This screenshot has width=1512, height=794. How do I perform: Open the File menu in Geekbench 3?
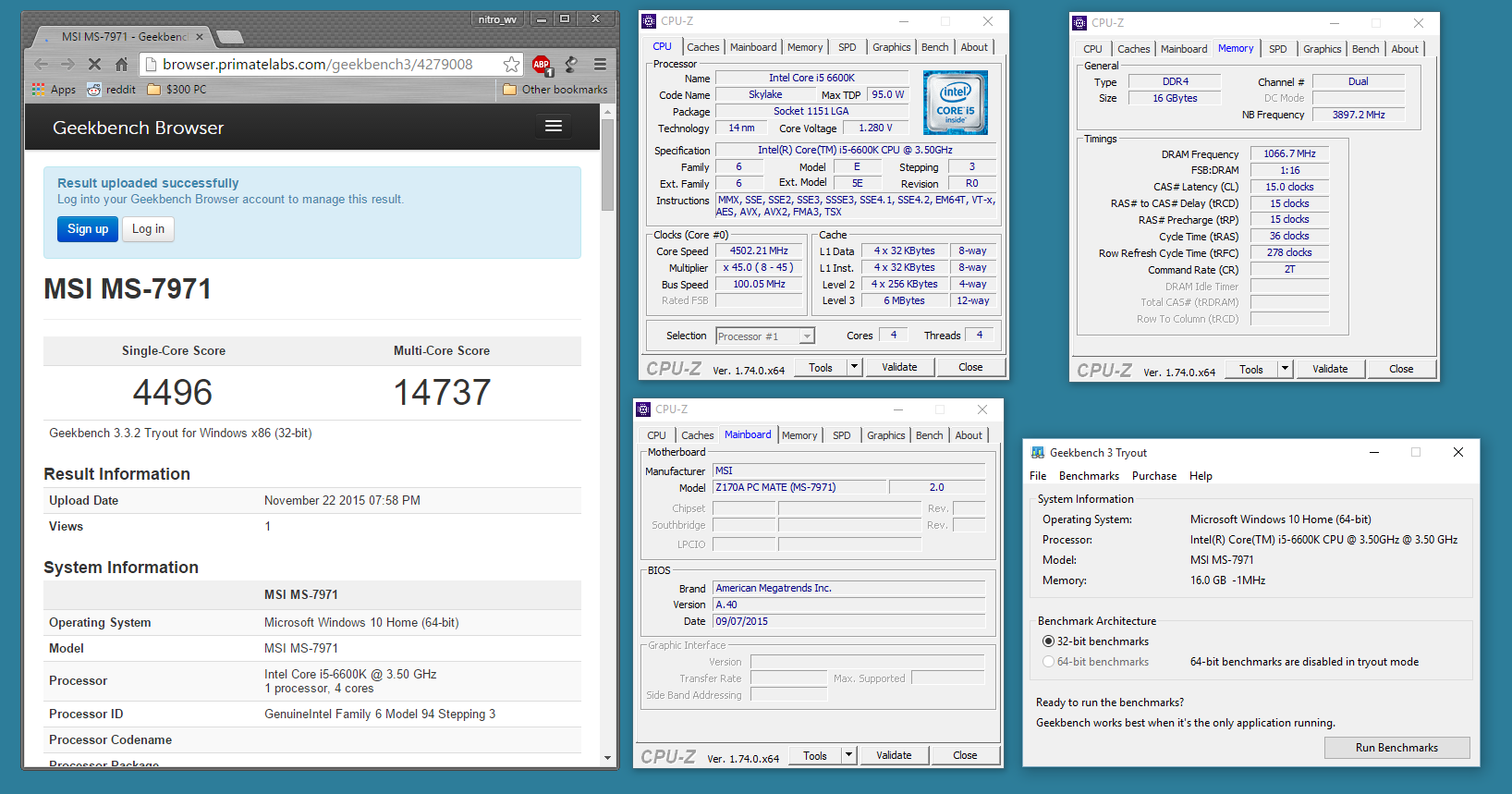[x=1038, y=476]
